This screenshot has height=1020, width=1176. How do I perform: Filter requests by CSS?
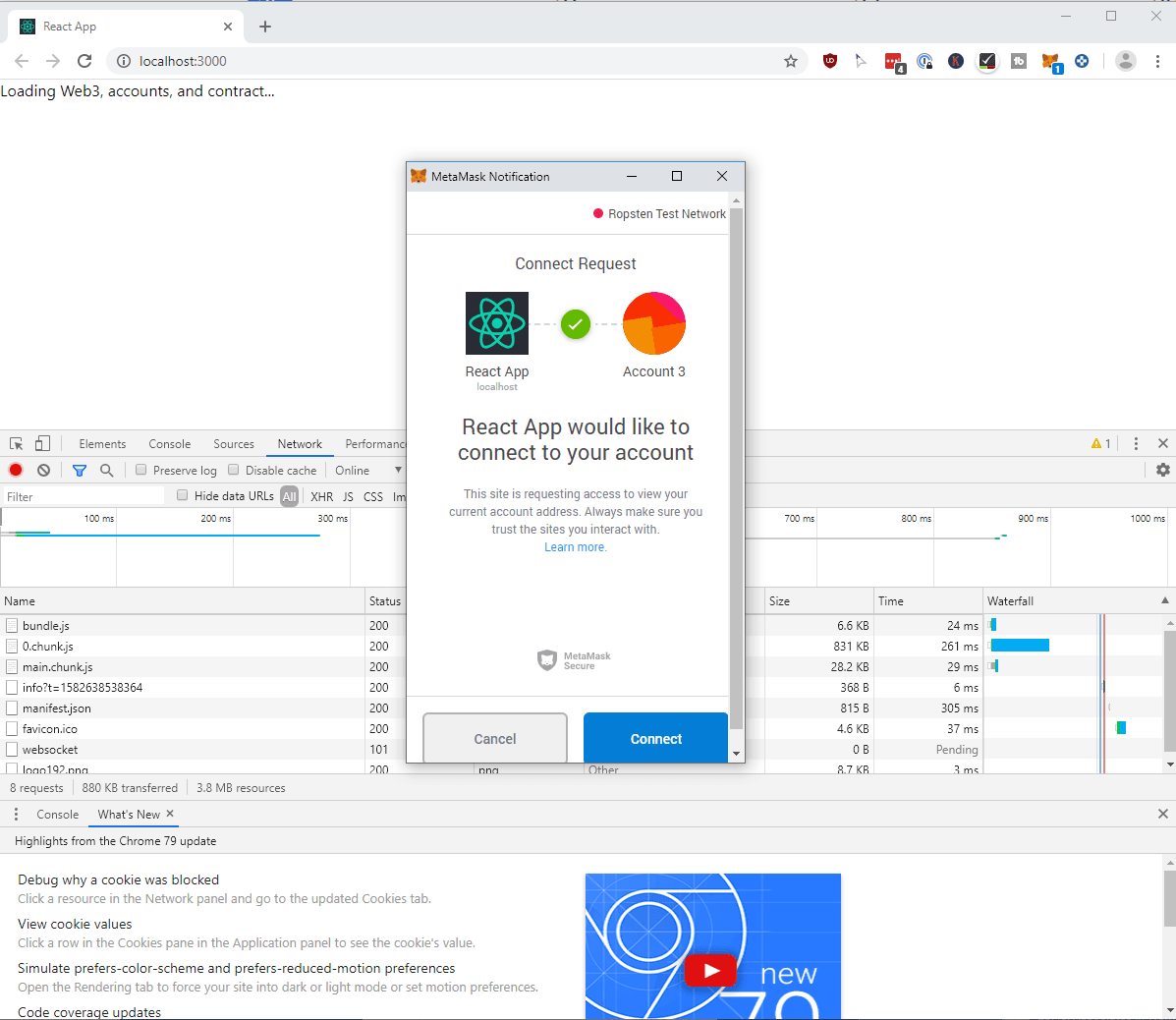[x=372, y=496]
